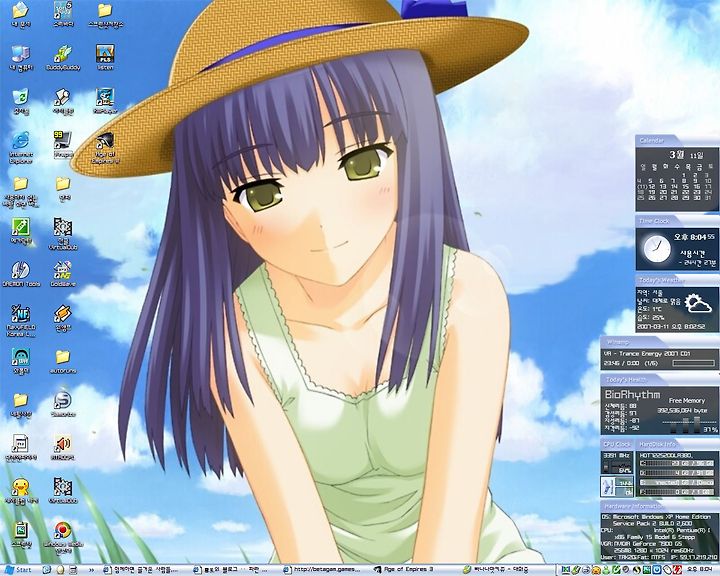Screen dimensions: 720x576
Task: Click the Hardware Information panel header
Action: (x=634, y=506)
